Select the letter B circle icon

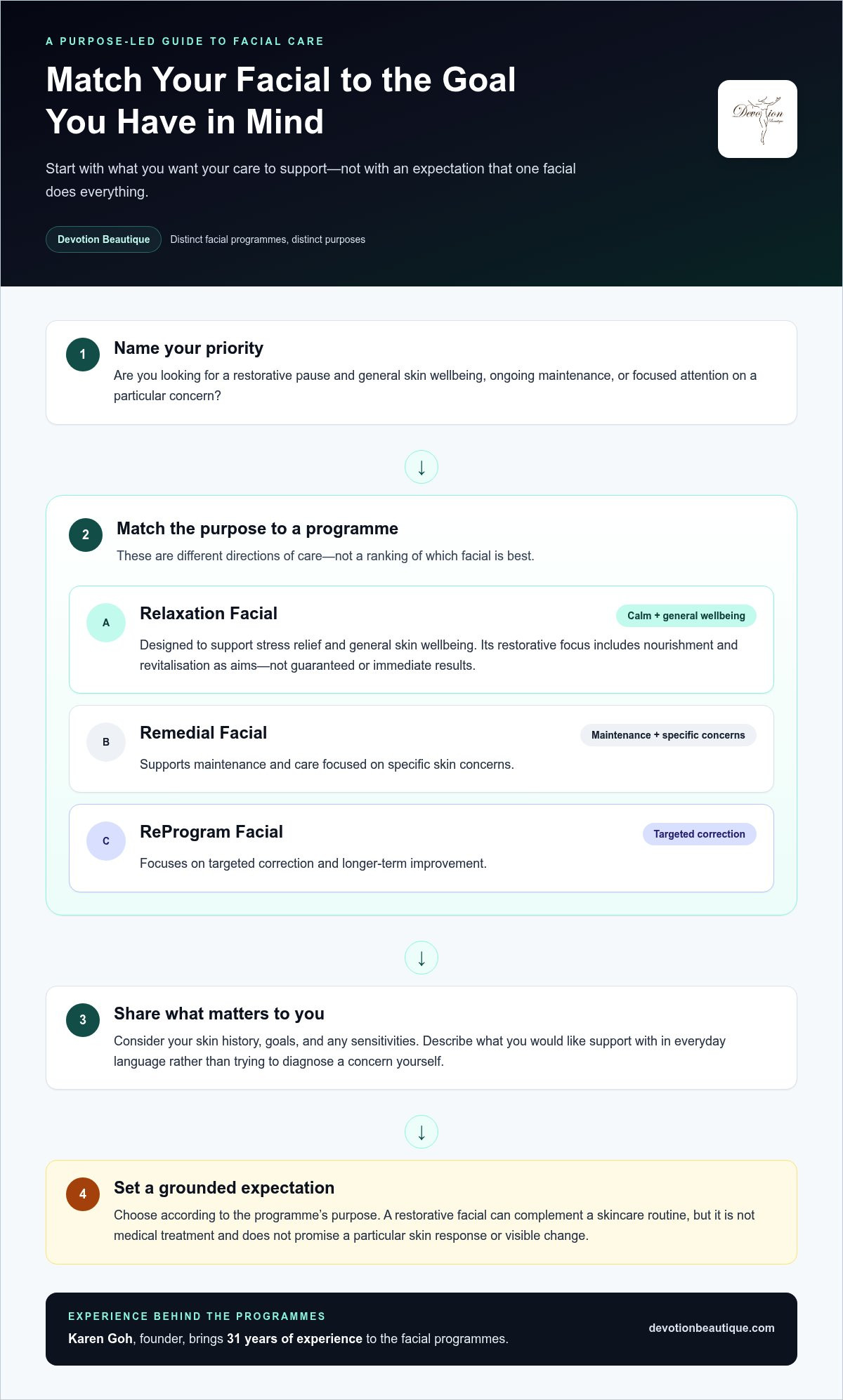click(x=106, y=741)
